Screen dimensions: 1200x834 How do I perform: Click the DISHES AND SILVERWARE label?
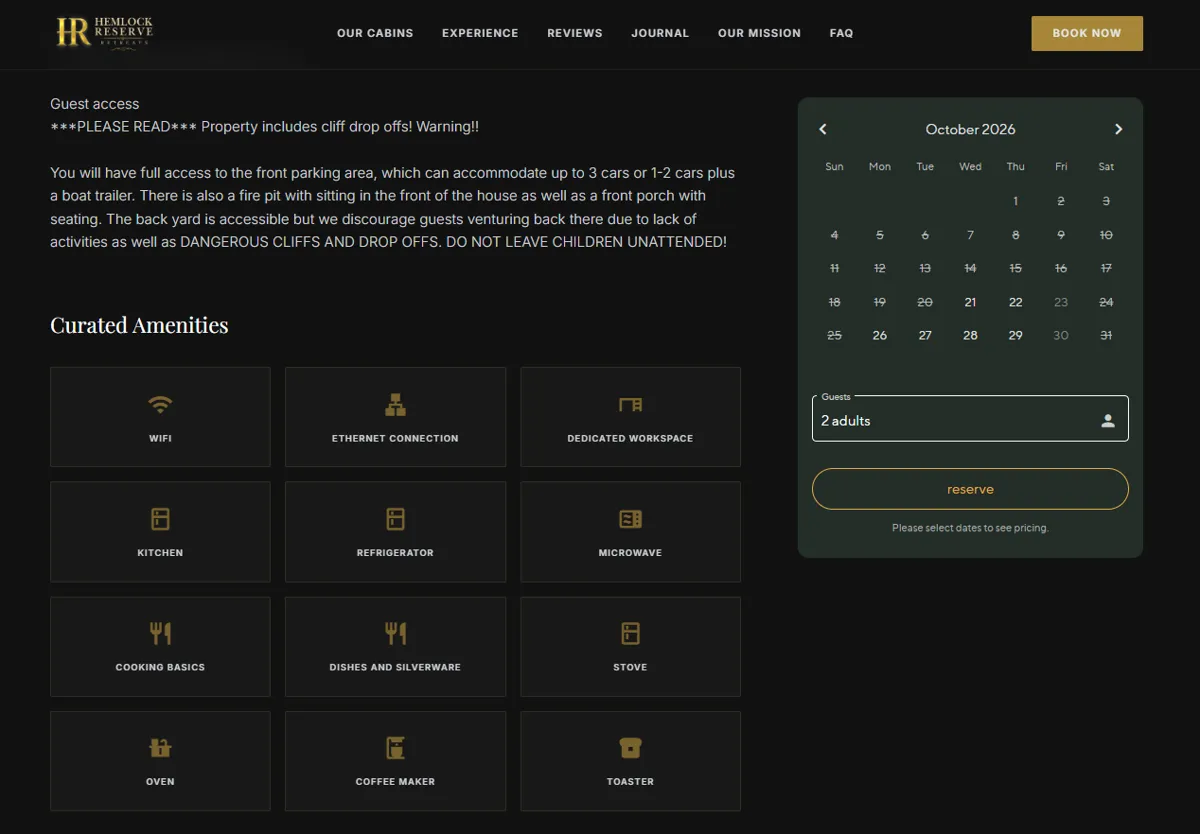[x=395, y=667]
